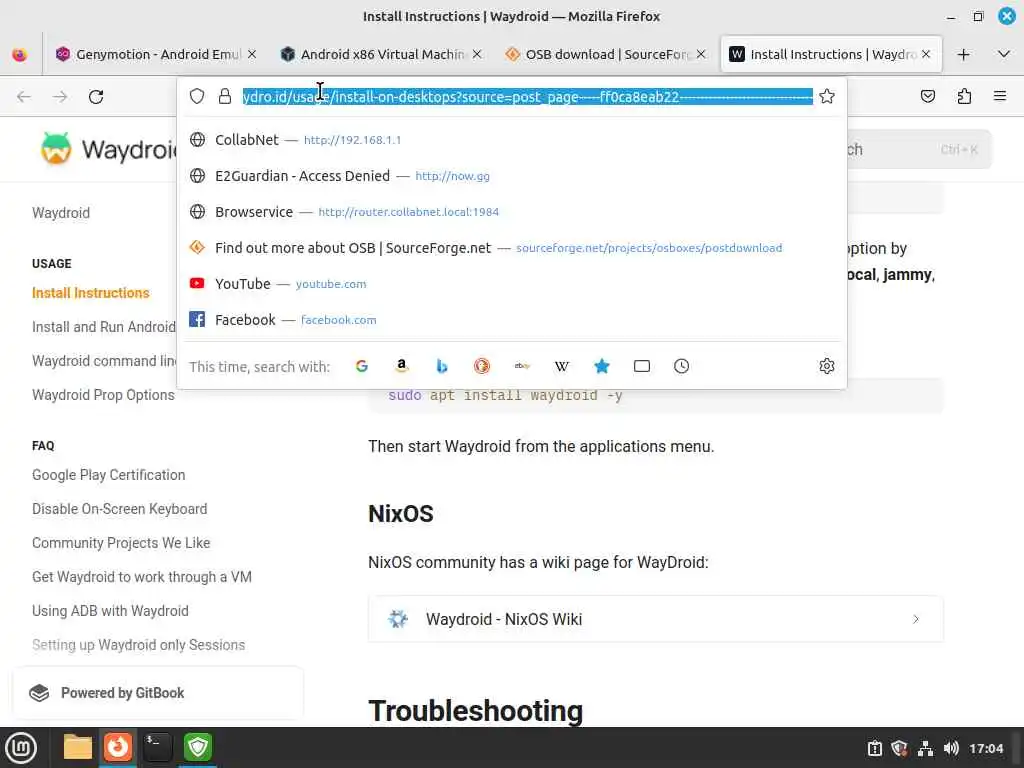1024x768 pixels.
Task: View site security lock information
Action: (x=225, y=97)
